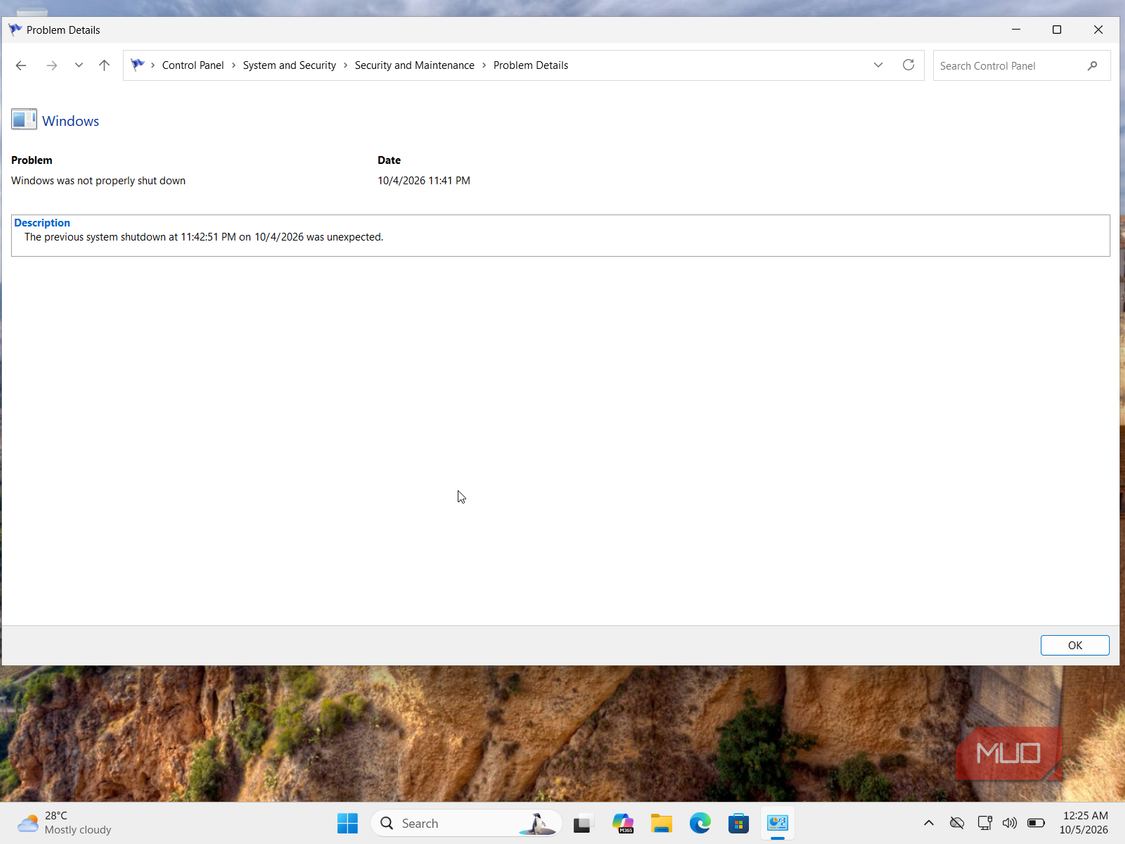Click the Problem column header
Screen dimensions: 1125x844
tap(32, 160)
